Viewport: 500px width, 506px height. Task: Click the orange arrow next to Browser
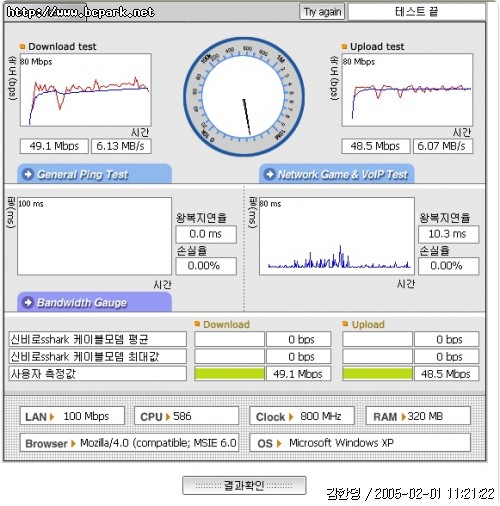click(73, 444)
